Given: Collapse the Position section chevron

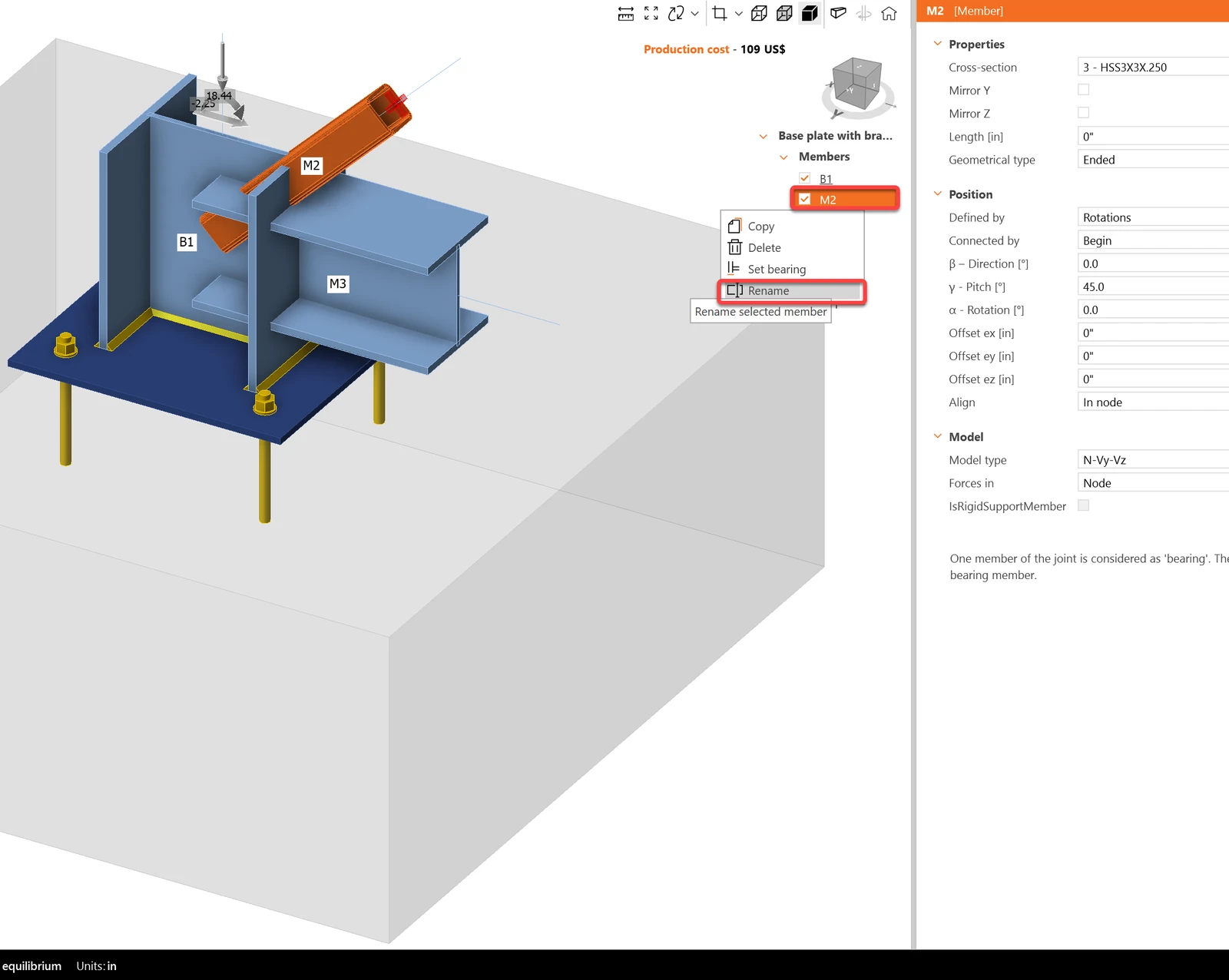Looking at the screenshot, I should [937, 194].
